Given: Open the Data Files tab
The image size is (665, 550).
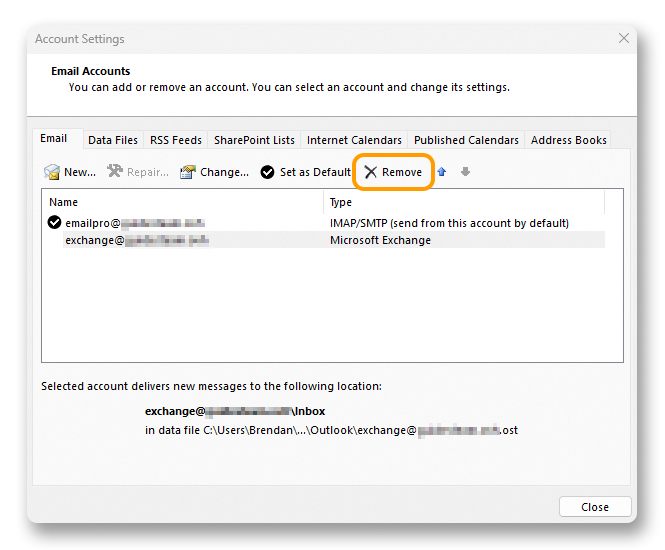Looking at the screenshot, I should 113,140.
